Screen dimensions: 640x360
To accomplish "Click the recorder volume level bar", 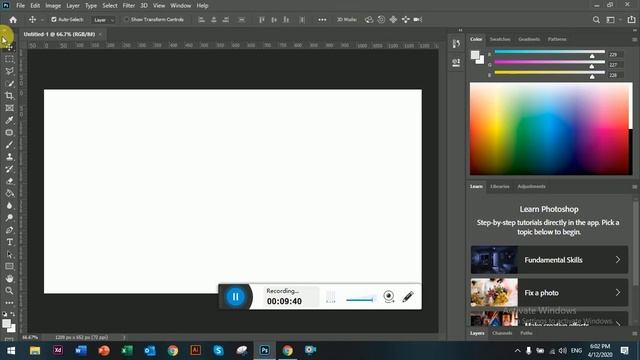I will [360, 300].
